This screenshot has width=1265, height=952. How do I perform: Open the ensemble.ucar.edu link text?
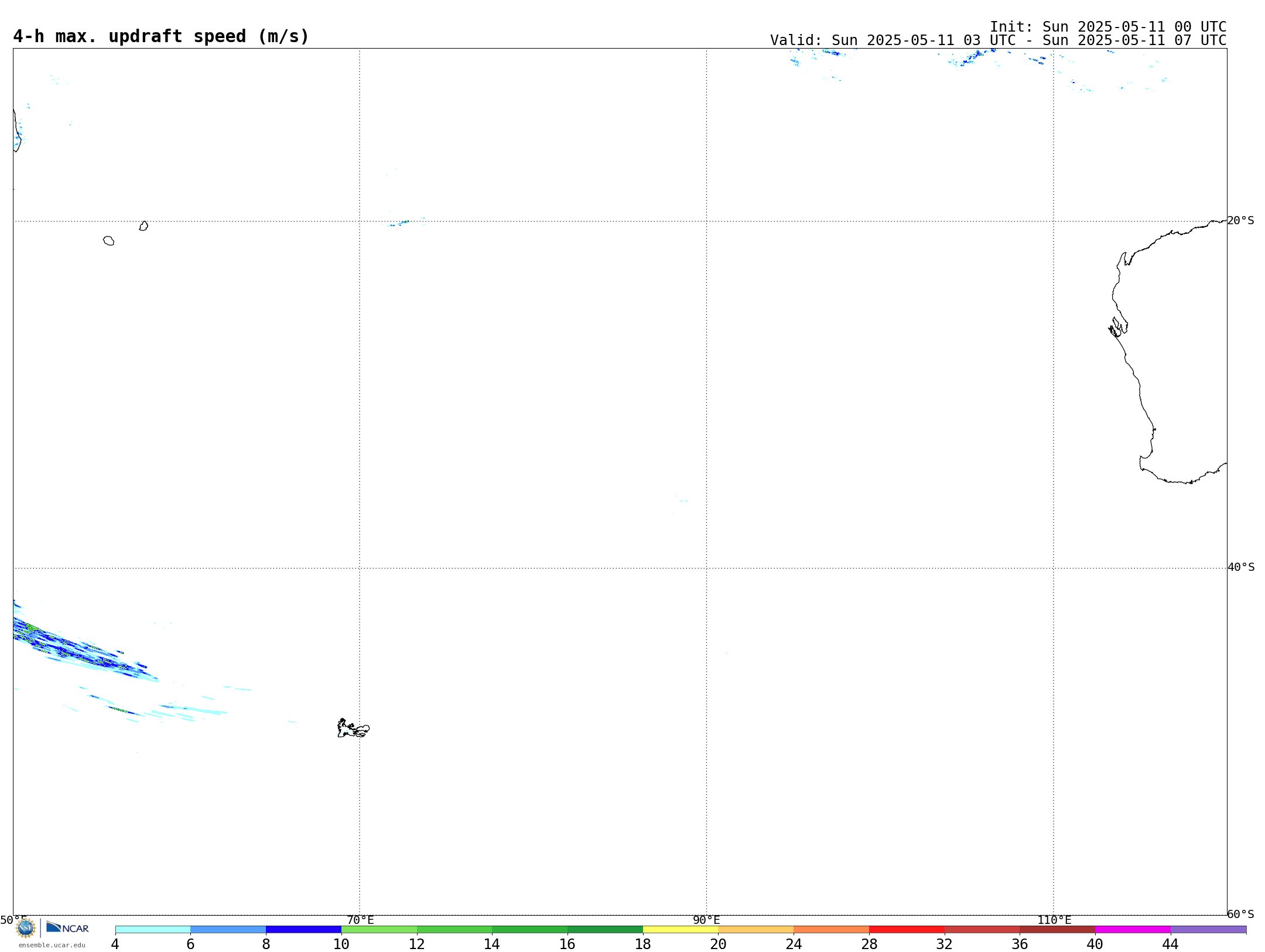[52, 945]
